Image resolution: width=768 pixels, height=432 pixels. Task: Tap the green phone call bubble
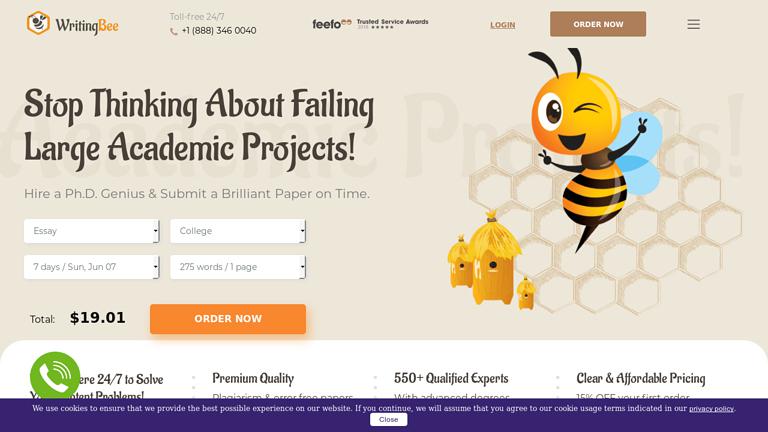coord(55,377)
